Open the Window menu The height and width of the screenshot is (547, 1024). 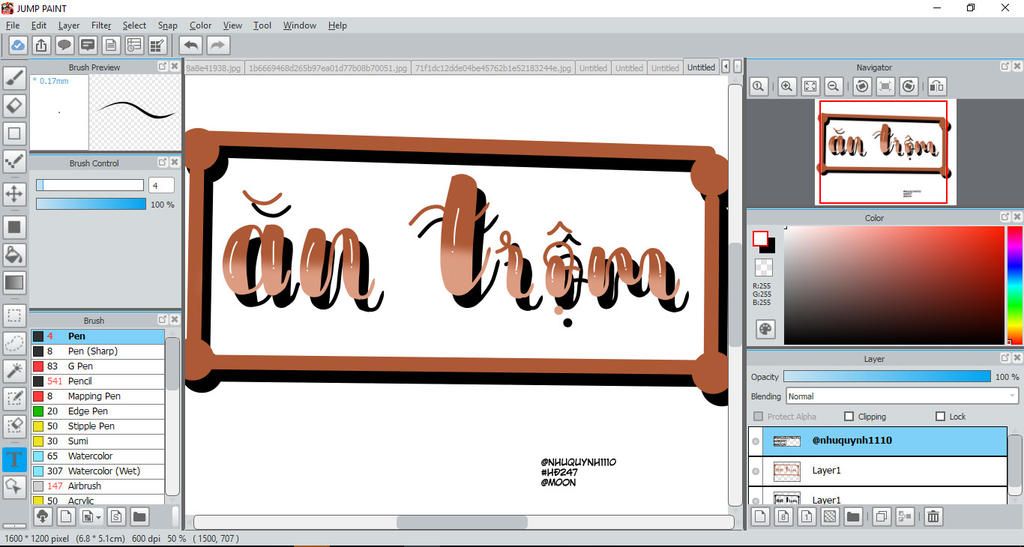[x=300, y=25]
